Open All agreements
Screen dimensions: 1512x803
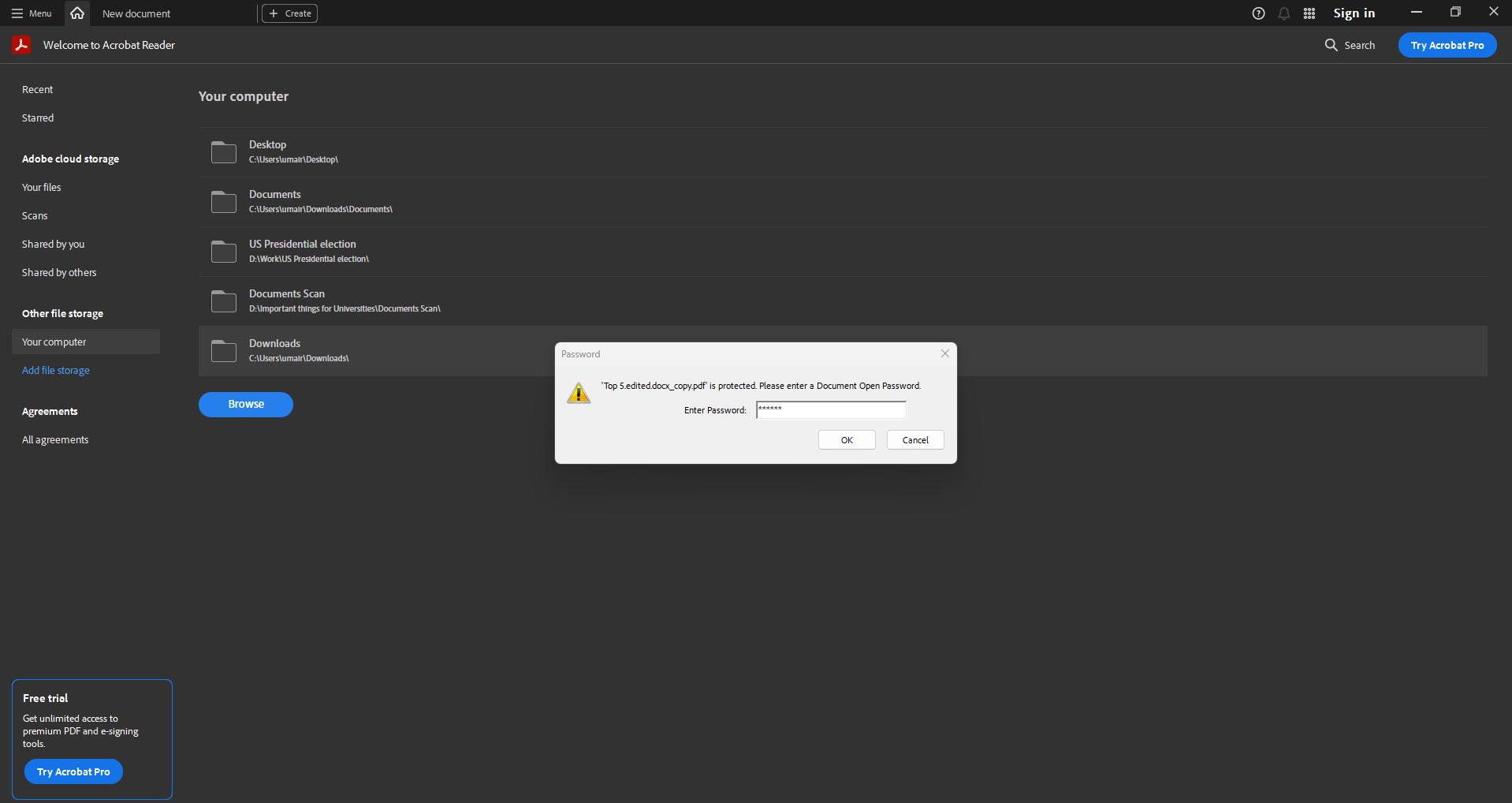pos(55,439)
